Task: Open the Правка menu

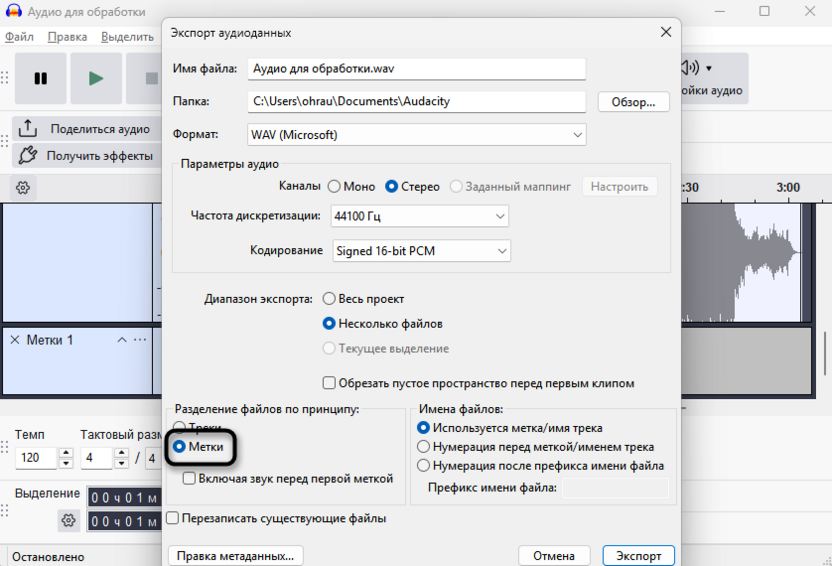Action: (x=67, y=37)
